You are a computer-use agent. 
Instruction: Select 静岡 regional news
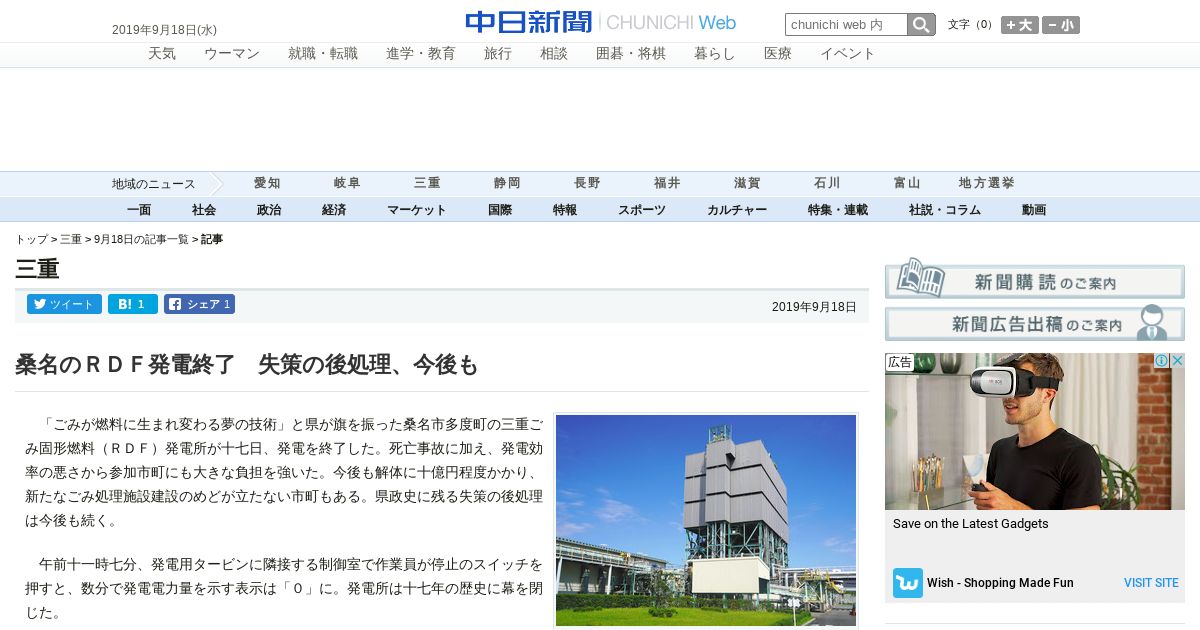[507, 184]
